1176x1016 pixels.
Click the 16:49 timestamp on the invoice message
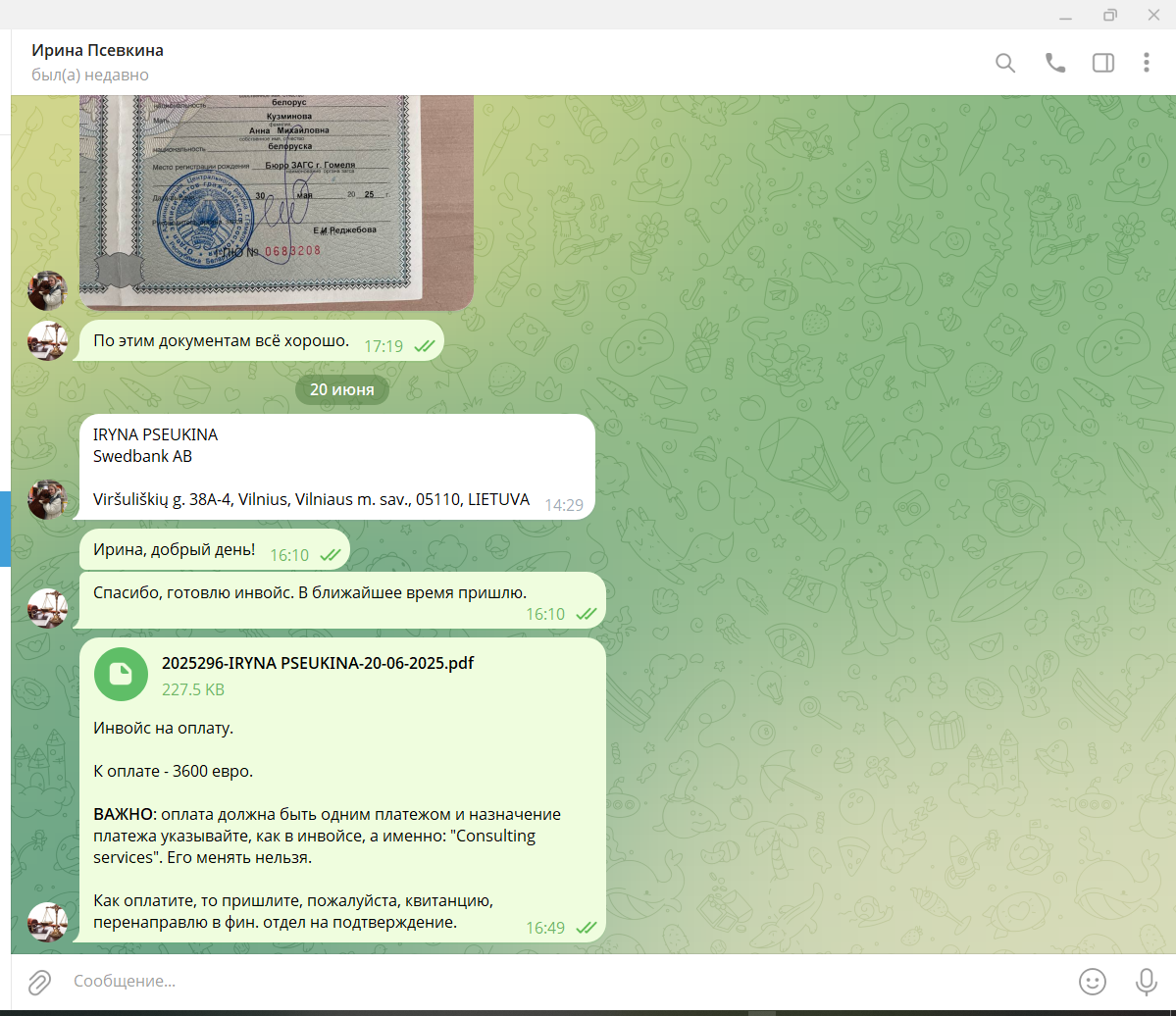click(x=545, y=929)
